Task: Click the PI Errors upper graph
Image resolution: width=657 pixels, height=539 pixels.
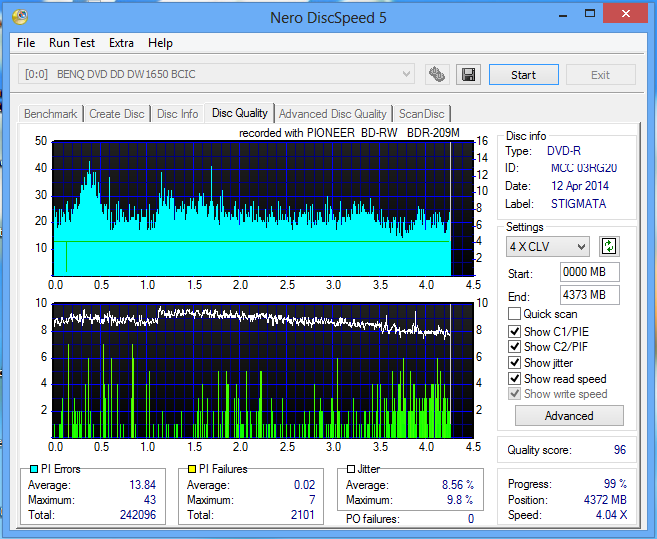Action: (x=263, y=208)
